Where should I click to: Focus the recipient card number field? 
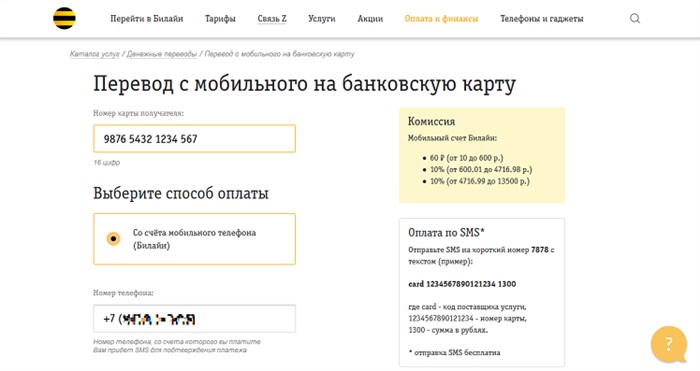(194, 139)
